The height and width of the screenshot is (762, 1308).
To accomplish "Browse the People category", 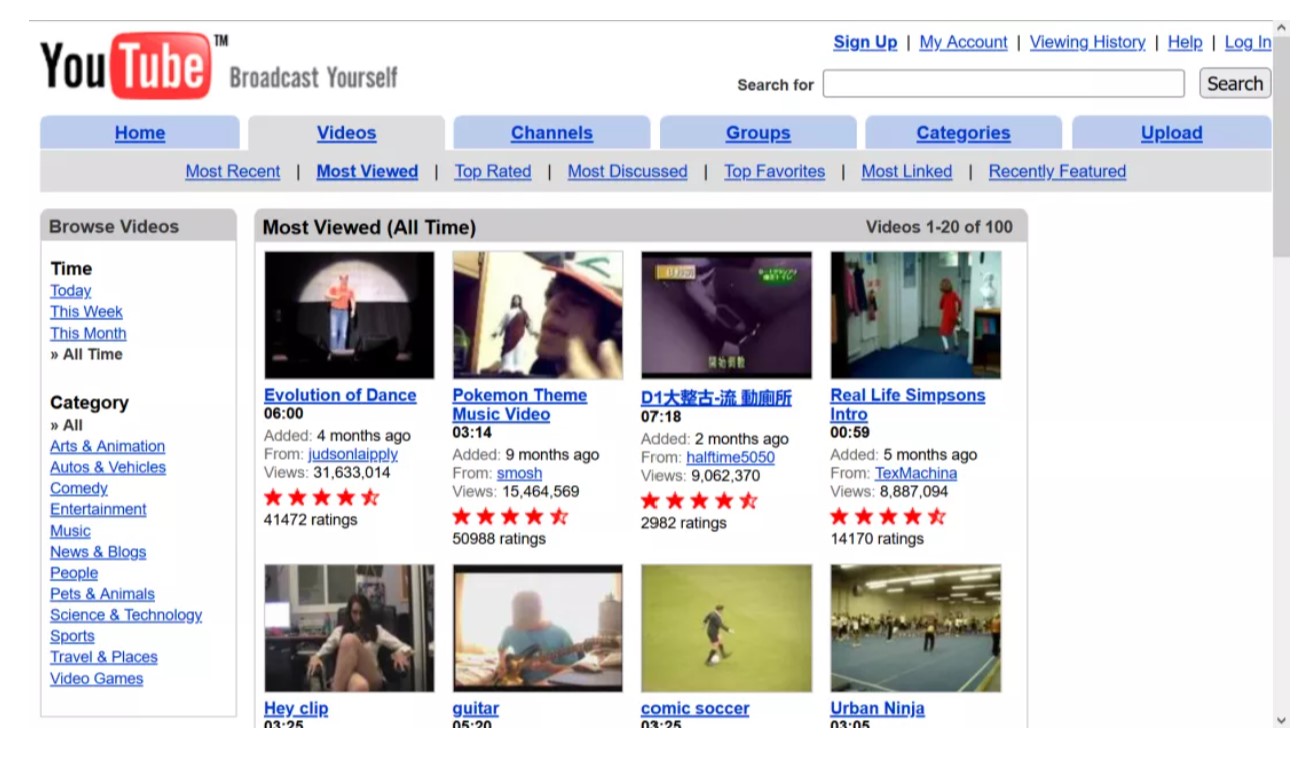I will 74,573.
